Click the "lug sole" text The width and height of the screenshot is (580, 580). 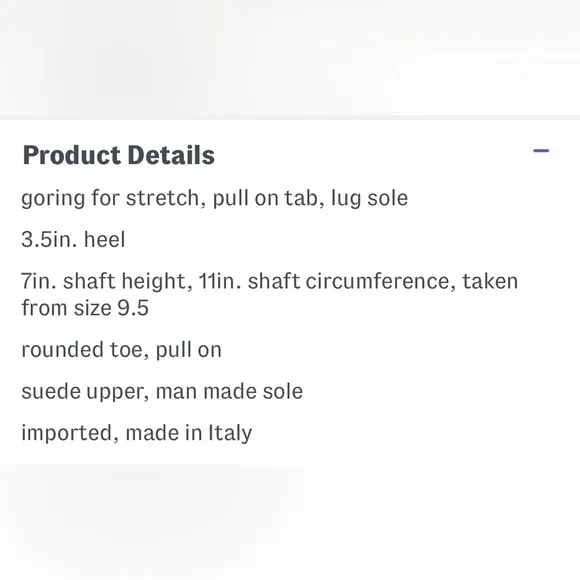(369, 198)
